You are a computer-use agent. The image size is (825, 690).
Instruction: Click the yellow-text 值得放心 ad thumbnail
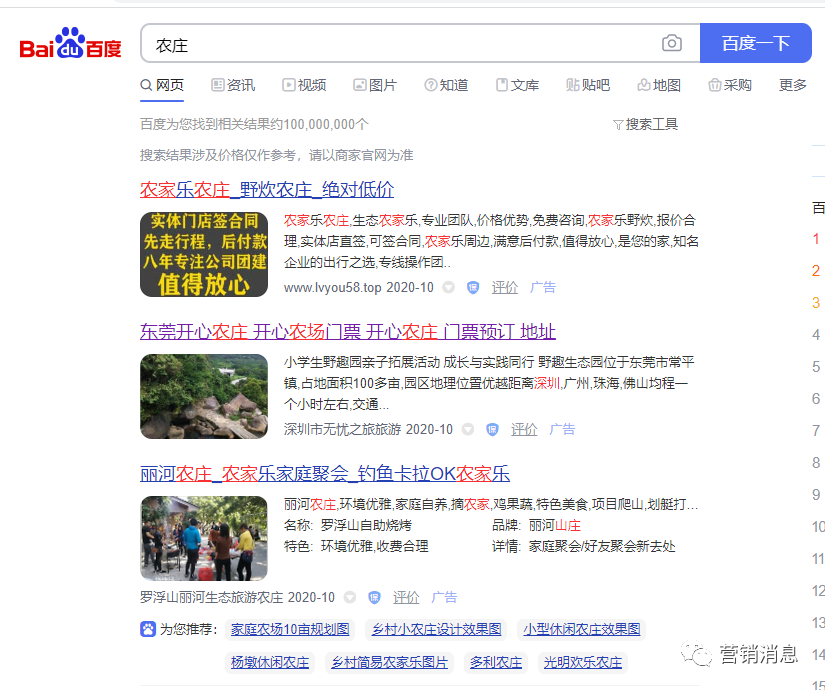coord(204,254)
